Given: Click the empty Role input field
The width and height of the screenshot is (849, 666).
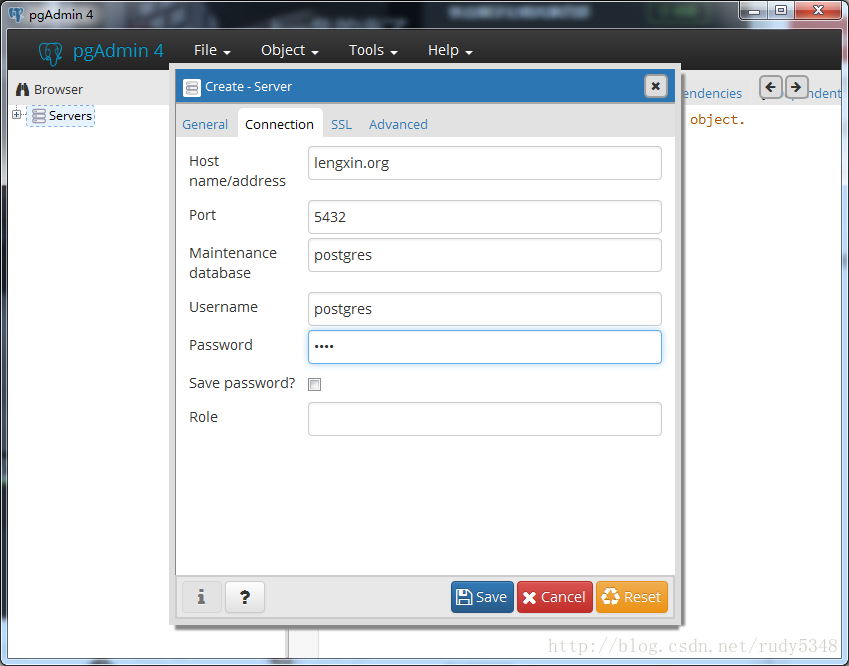Looking at the screenshot, I should click(x=485, y=419).
